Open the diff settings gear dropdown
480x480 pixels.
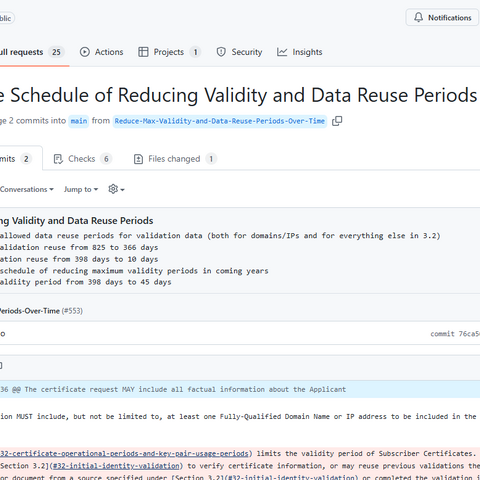click(116, 189)
